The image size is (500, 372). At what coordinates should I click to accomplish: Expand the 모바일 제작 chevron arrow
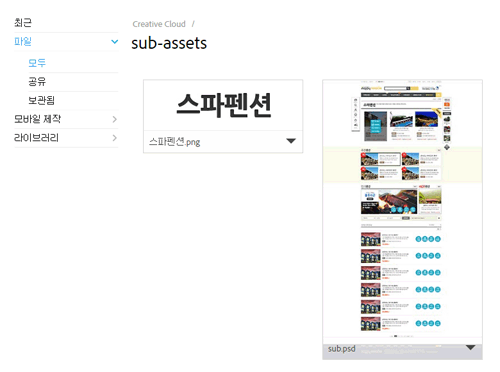(115, 119)
